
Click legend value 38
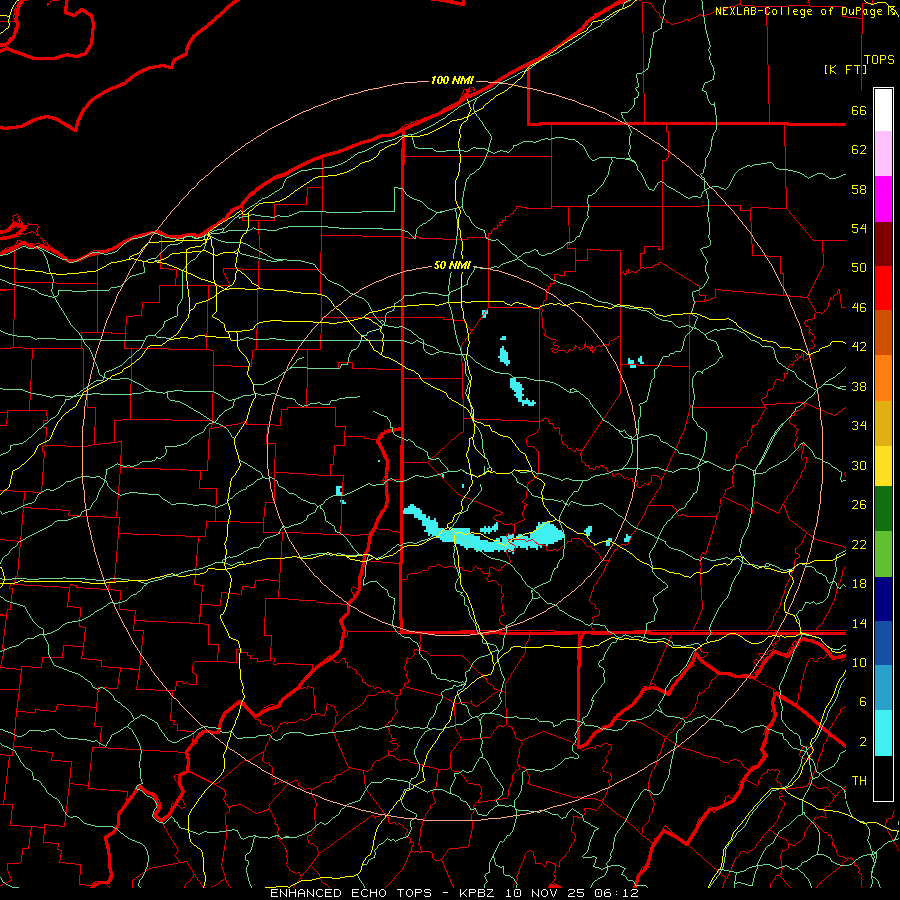pyautogui.click(x=859, y=386)
